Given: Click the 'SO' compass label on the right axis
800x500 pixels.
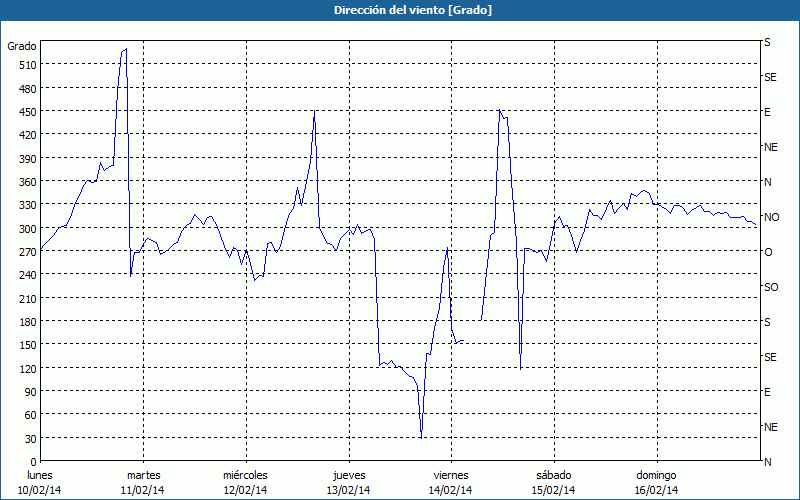Looking at the screenshot, I should [x=771, y=287].
